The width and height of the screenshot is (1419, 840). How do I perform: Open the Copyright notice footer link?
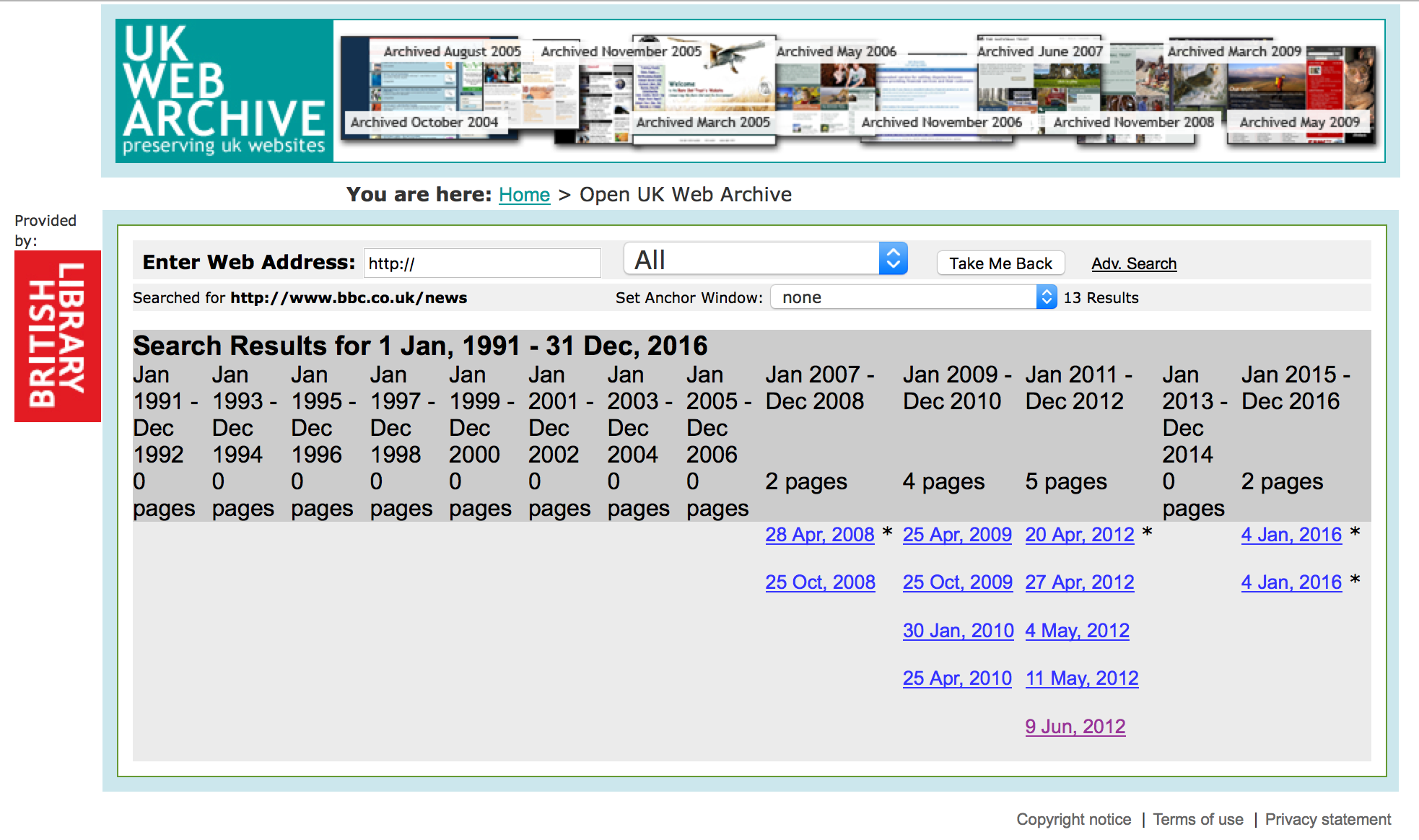point(1074,820)
